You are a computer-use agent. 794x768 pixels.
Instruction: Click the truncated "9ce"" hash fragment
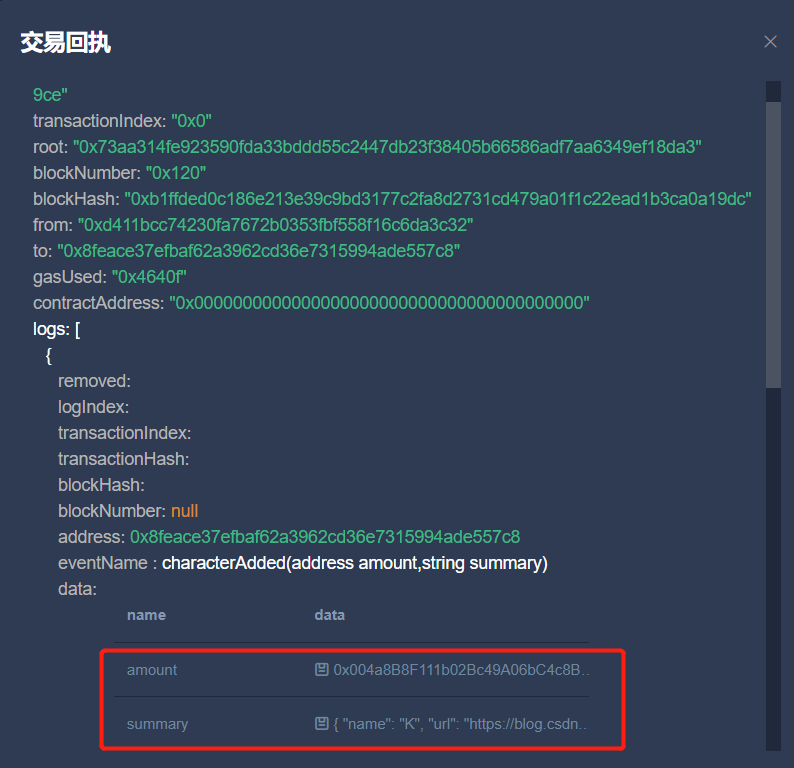(x=50, y=95)
